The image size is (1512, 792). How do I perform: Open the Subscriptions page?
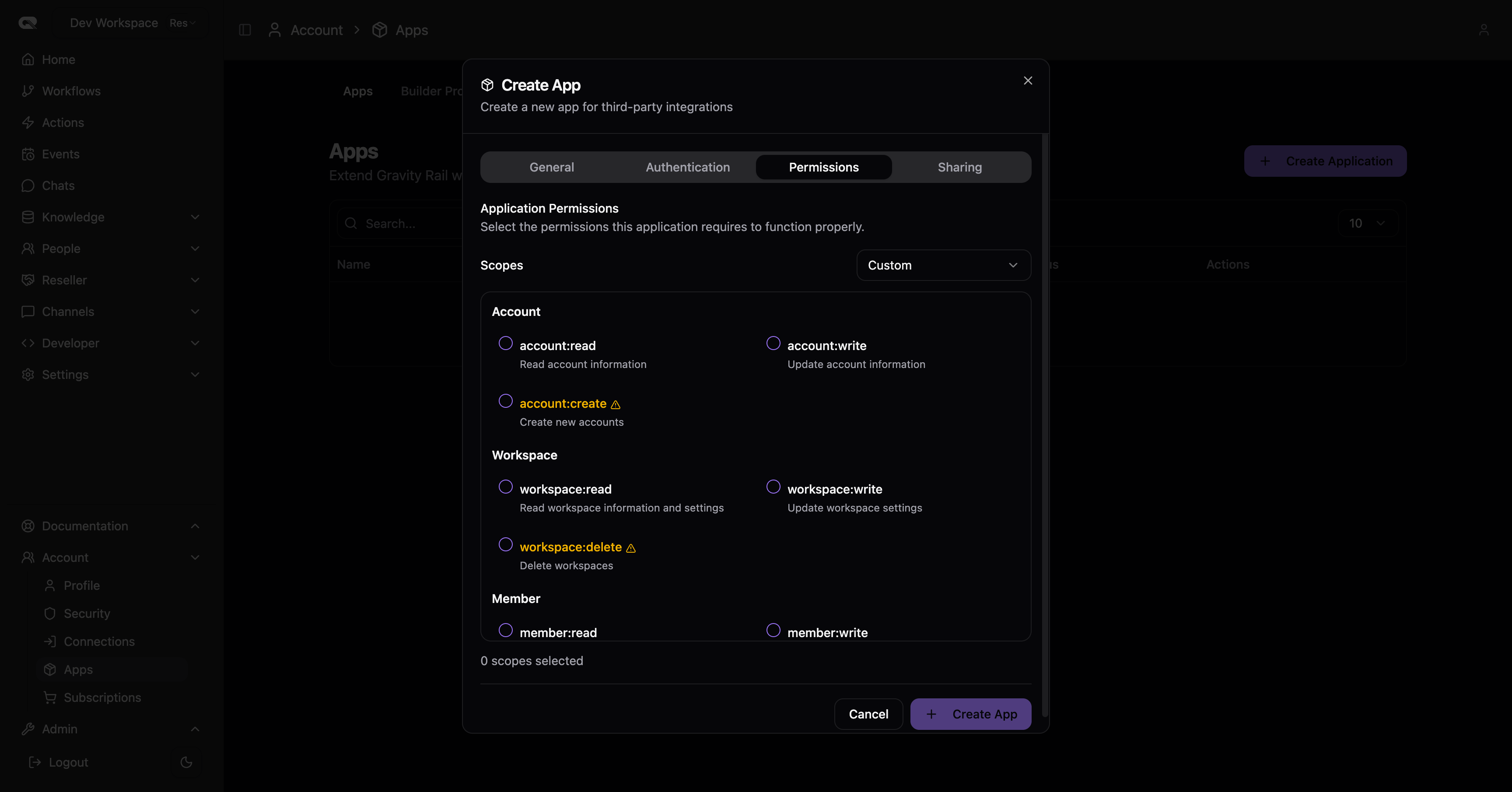[x=102, y=697]
